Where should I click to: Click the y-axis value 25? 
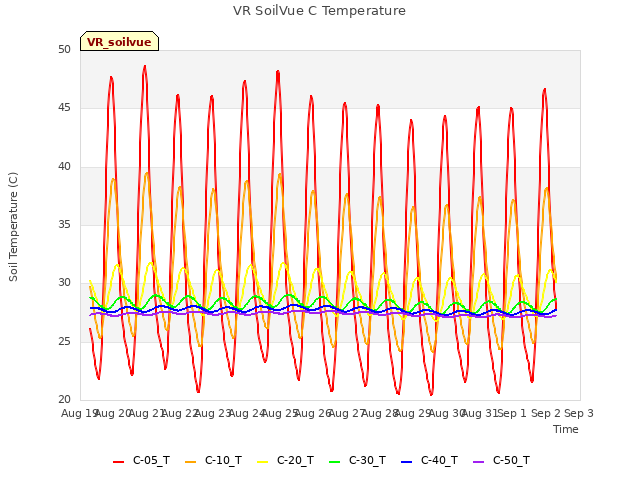(64, 341)
